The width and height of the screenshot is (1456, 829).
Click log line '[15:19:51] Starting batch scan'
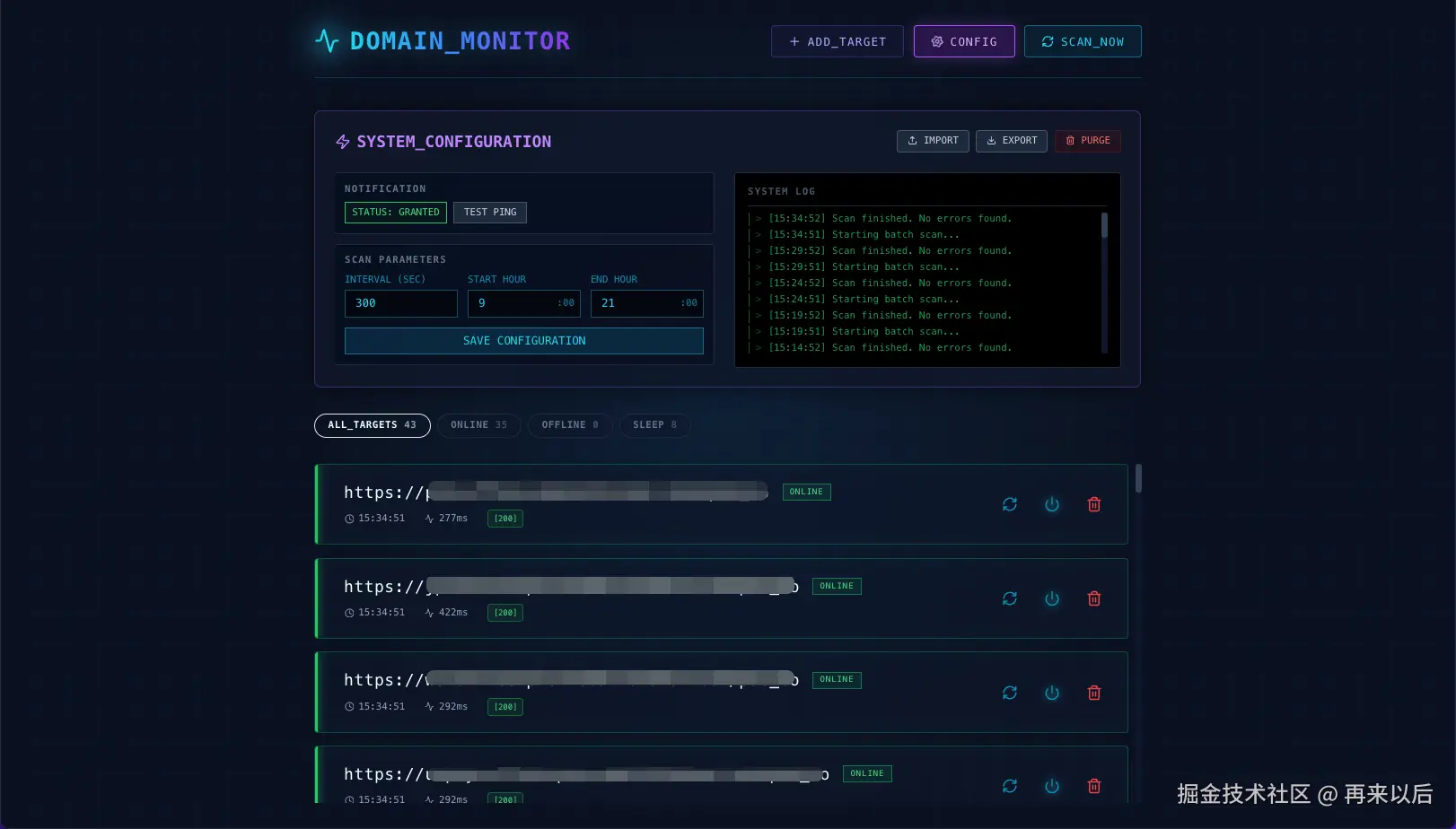[x=864, y=332]
